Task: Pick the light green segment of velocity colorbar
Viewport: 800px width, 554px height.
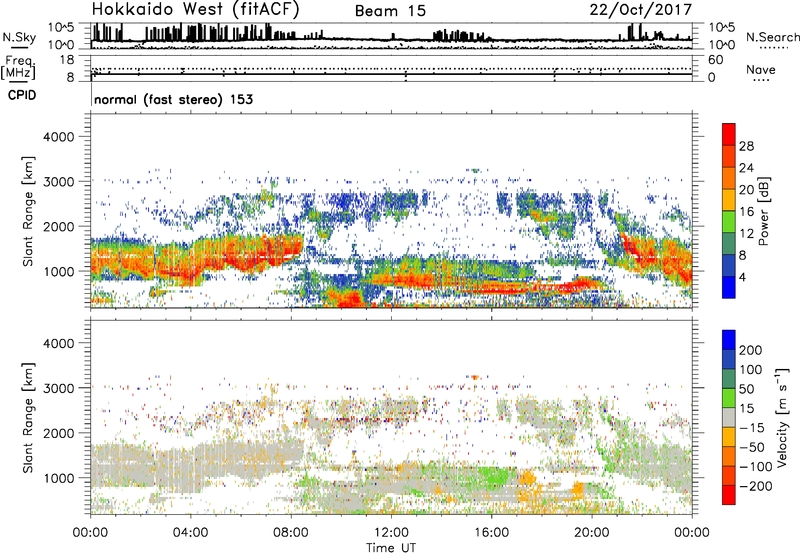Action: click(729, 398)
